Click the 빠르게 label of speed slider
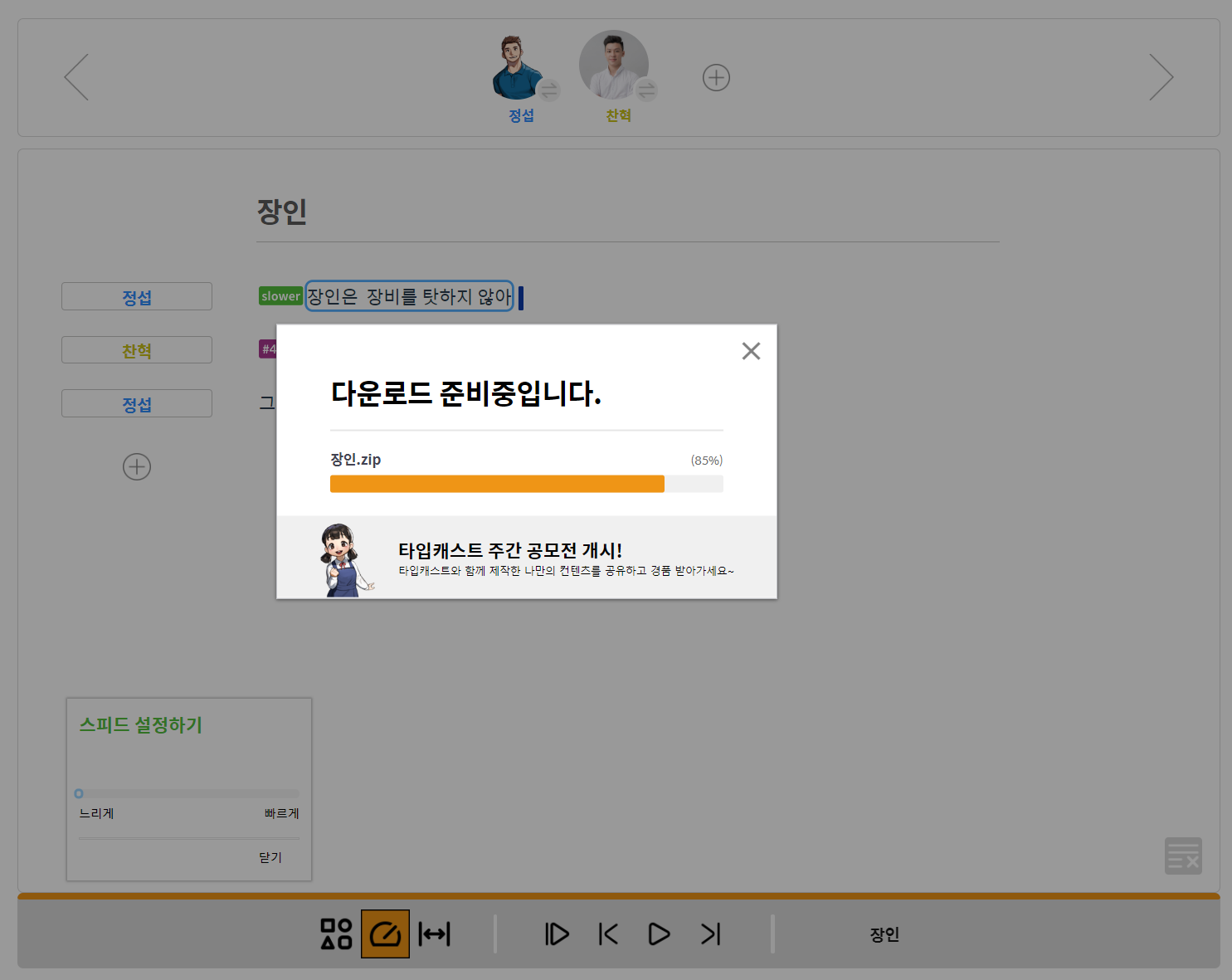This screenshot has width=1232, height=980. tap(282, 813)
